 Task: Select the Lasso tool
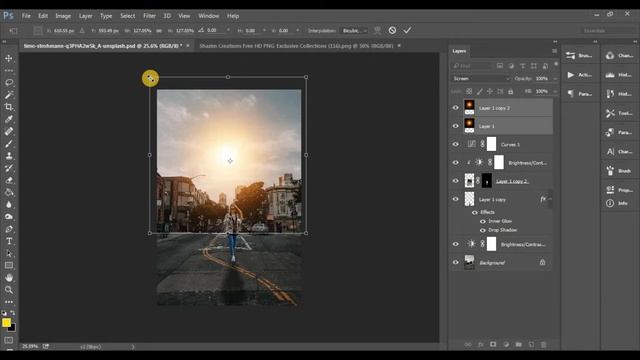9,82
